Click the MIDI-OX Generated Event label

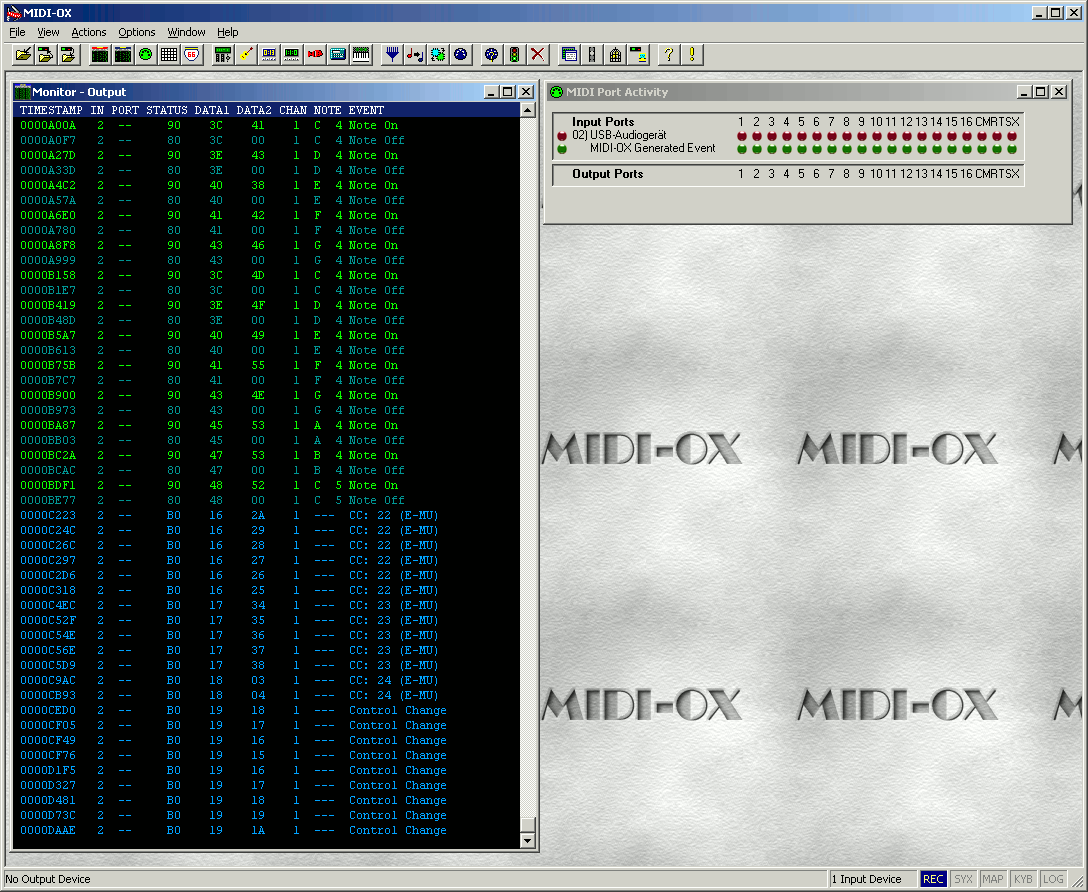click(x=652, y=148)
